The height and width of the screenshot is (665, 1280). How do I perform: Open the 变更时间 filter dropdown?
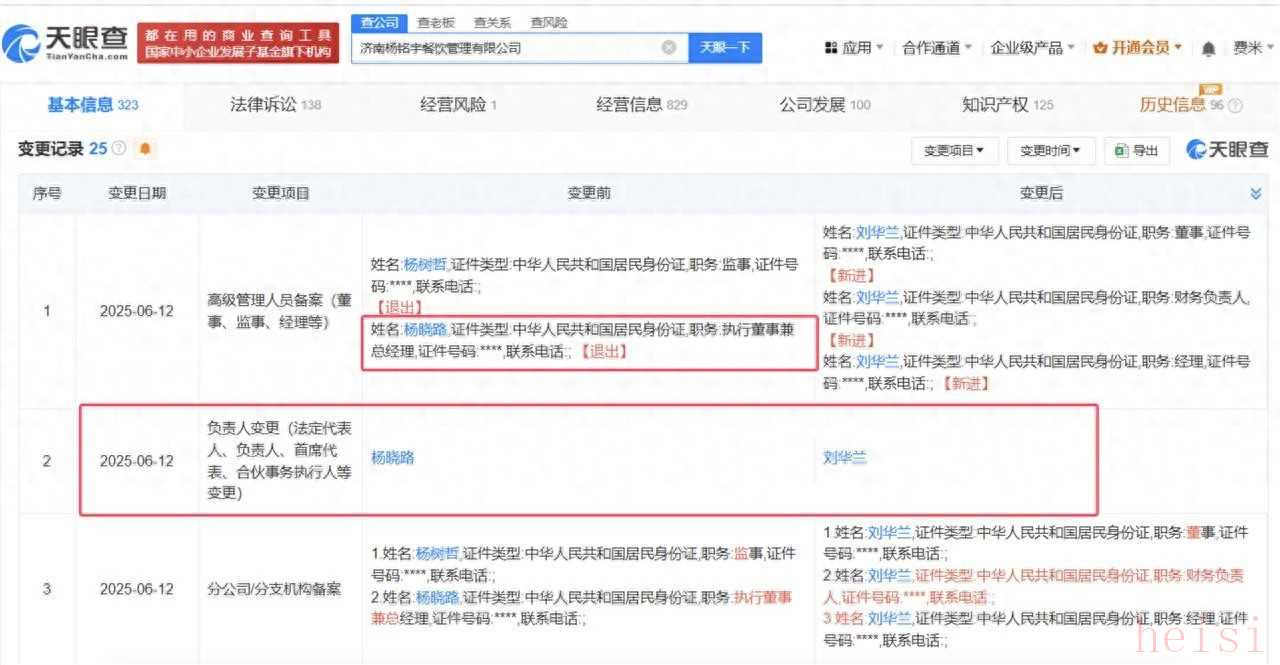[x=1050, y=150]
